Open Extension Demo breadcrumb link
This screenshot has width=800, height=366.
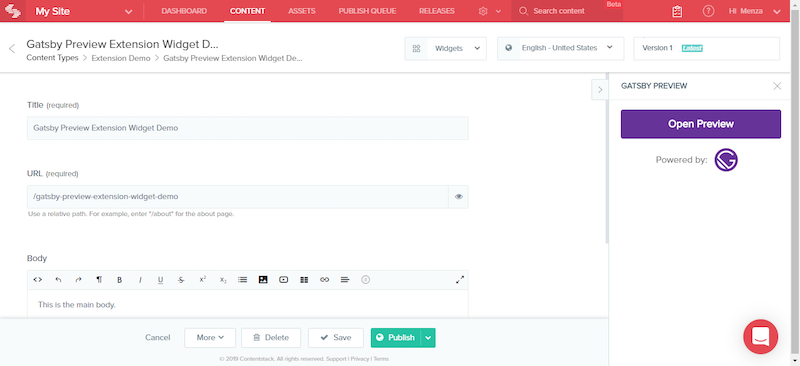click(x=121, y=58)
